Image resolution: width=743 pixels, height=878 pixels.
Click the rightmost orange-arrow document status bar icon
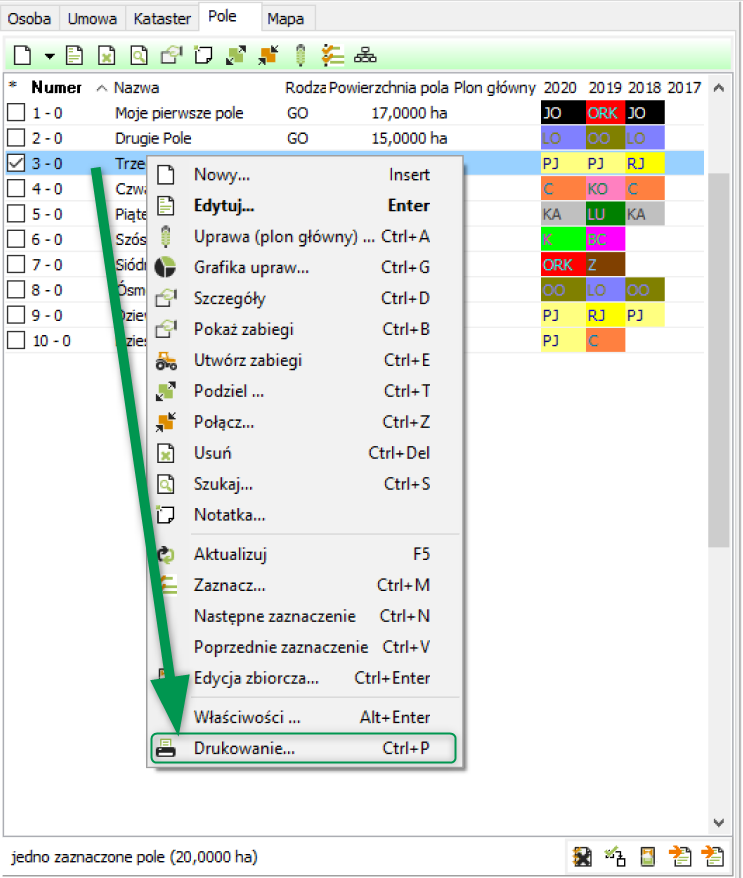tap(713, 856)
